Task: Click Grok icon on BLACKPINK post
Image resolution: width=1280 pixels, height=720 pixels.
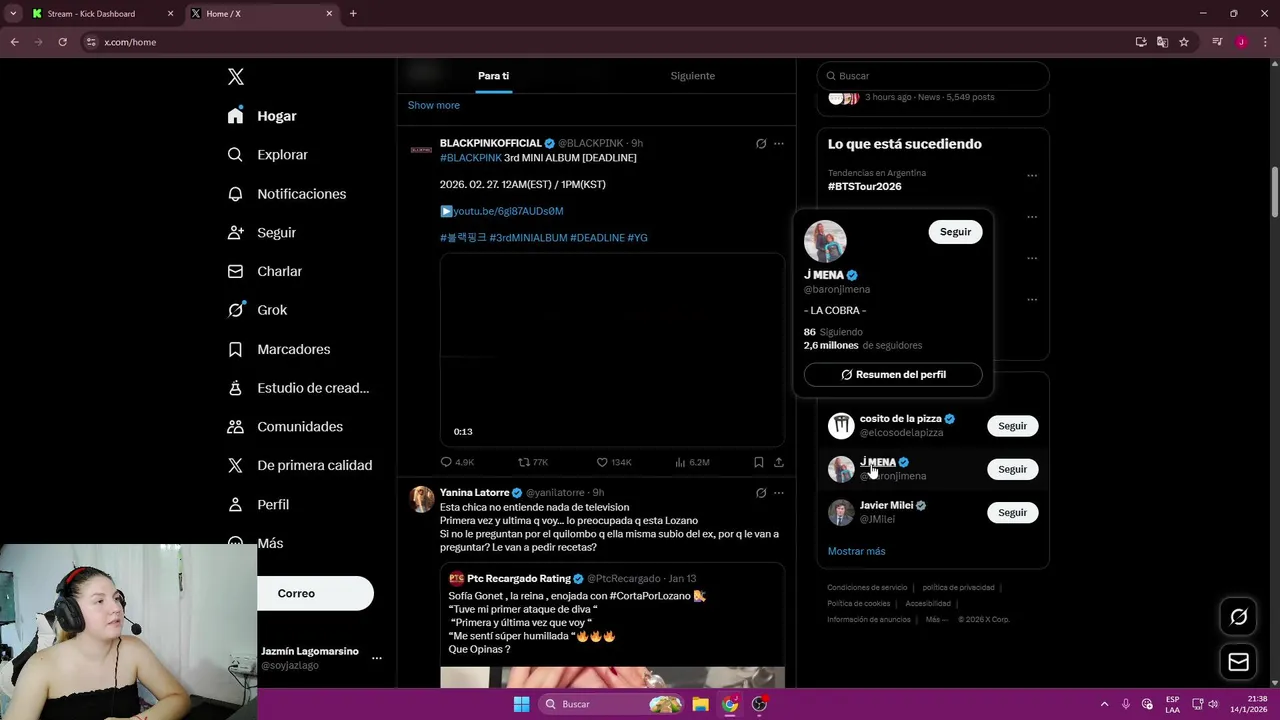Action: (x=761, y=144)
